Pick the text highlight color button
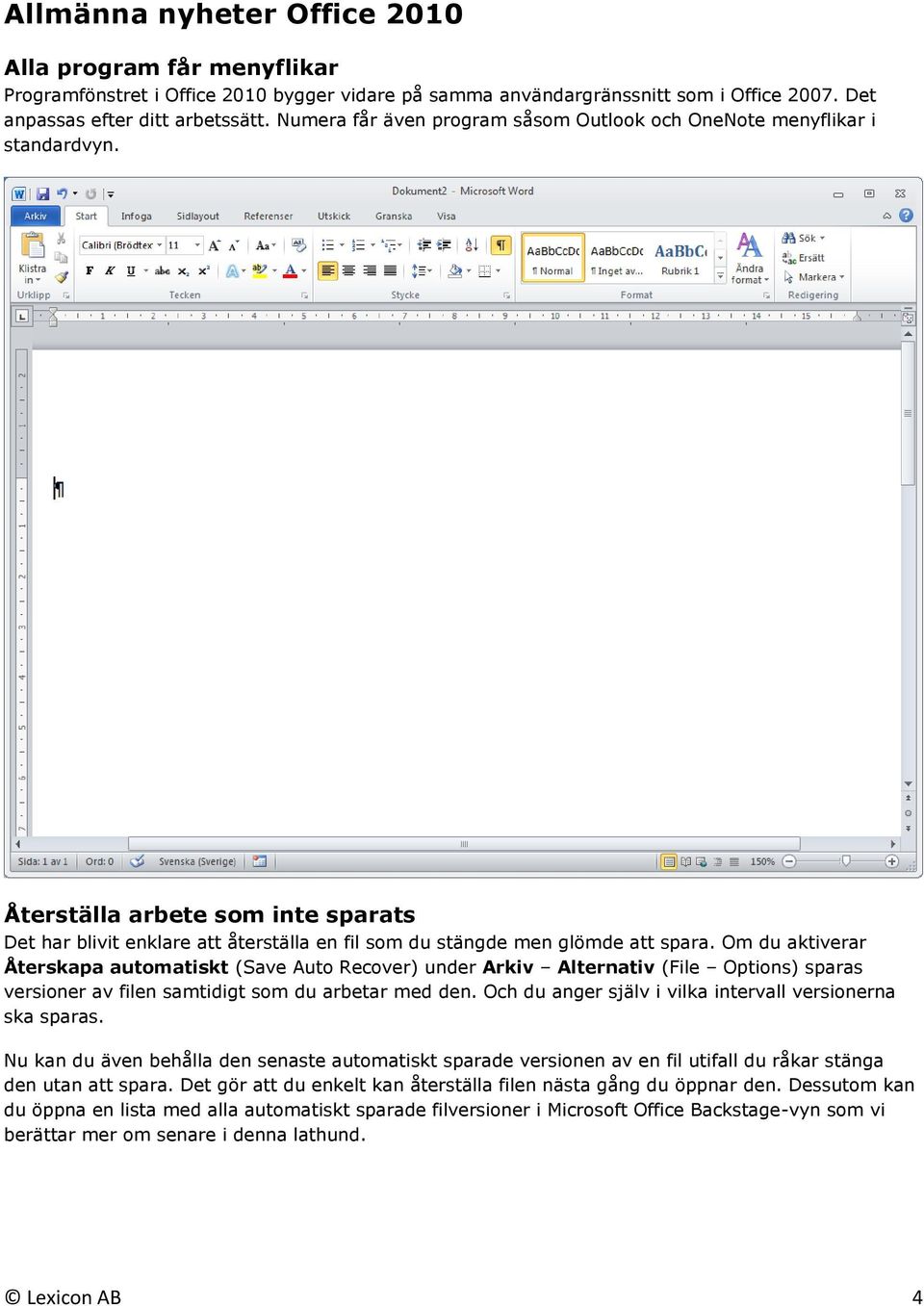The image size is (924, 1306). coord(259,271)
